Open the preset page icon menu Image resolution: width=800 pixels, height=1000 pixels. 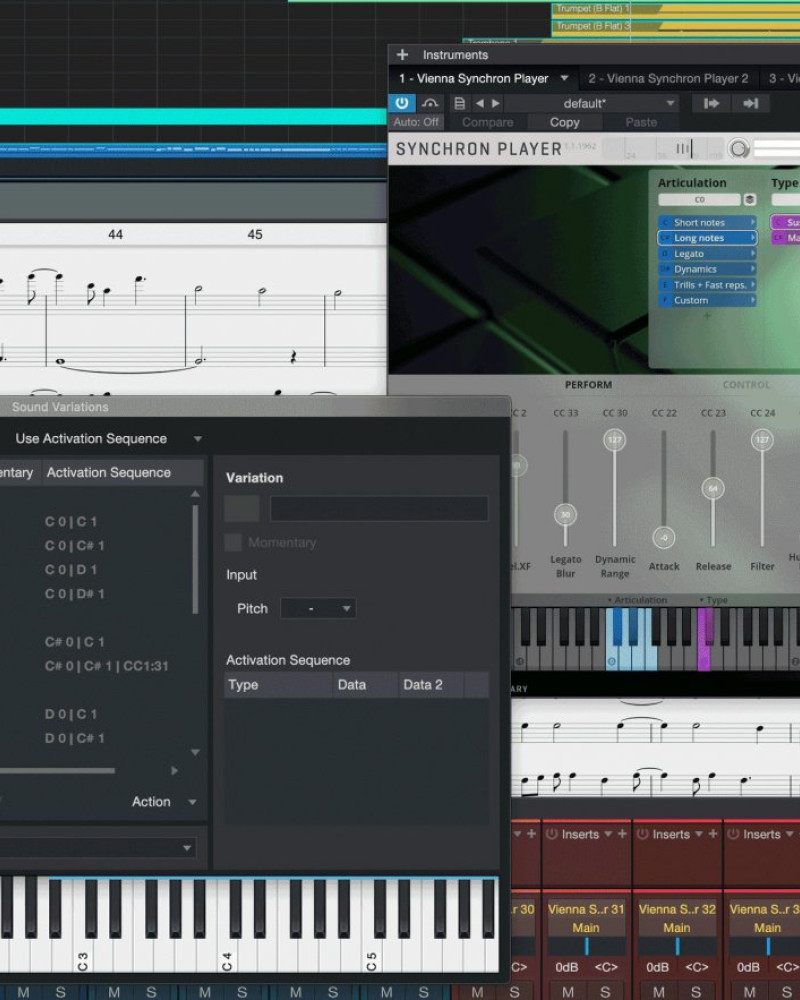click(459, 103)
